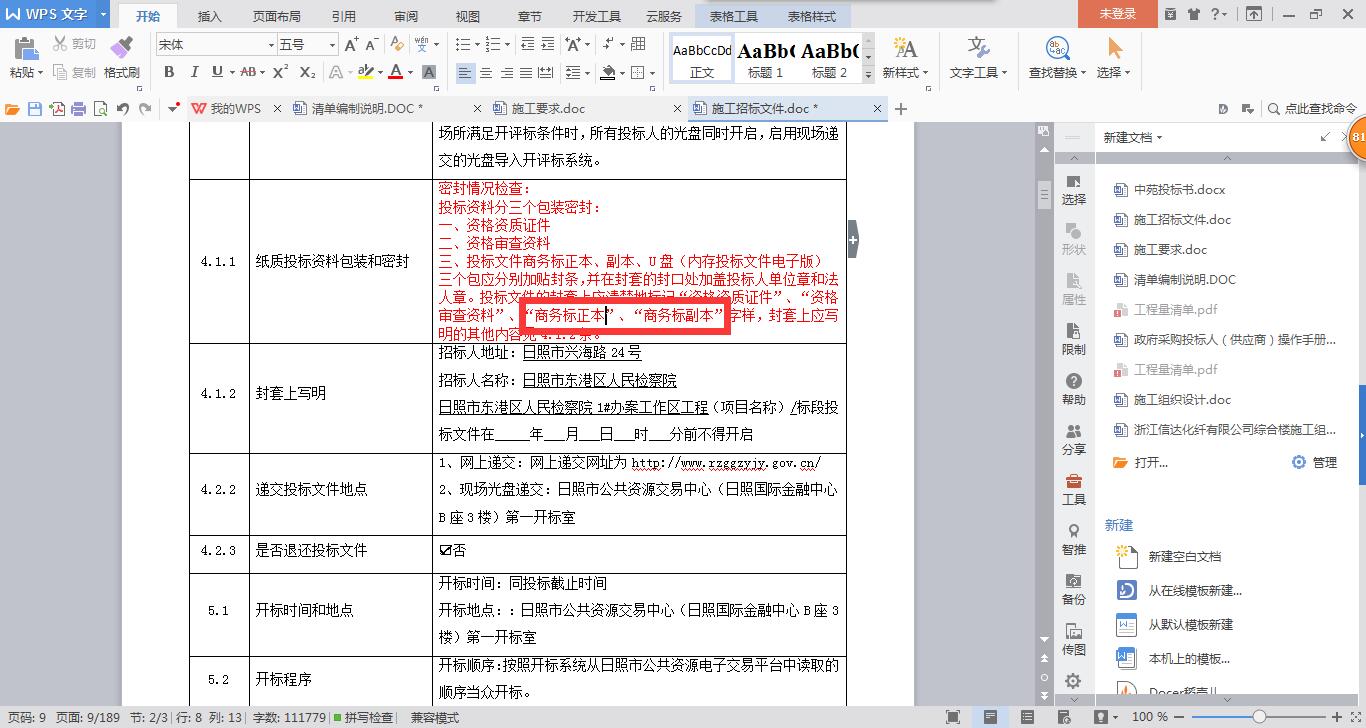Open recent file 中苑投标书.docx

(1179, 189)
